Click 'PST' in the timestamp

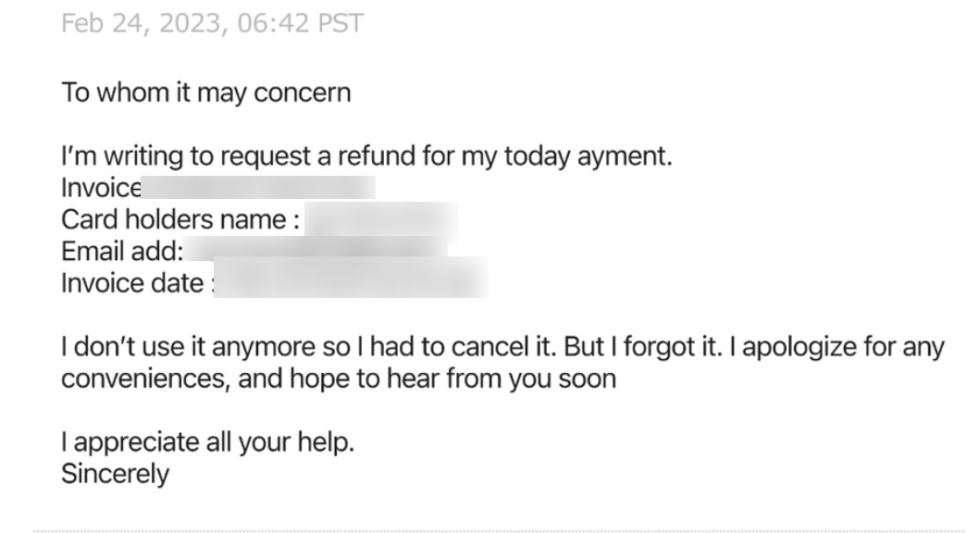tap(340, 24)
